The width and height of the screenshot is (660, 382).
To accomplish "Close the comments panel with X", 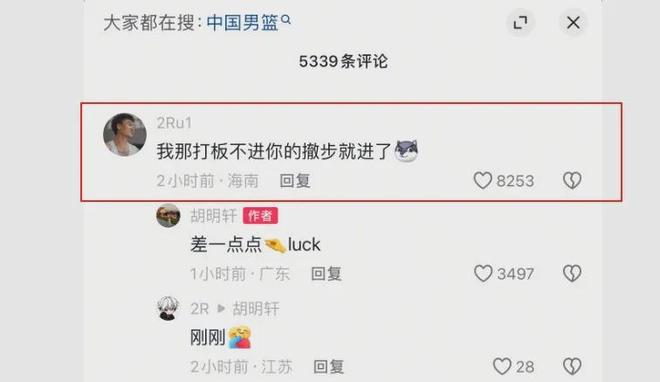I will point(573,22).
